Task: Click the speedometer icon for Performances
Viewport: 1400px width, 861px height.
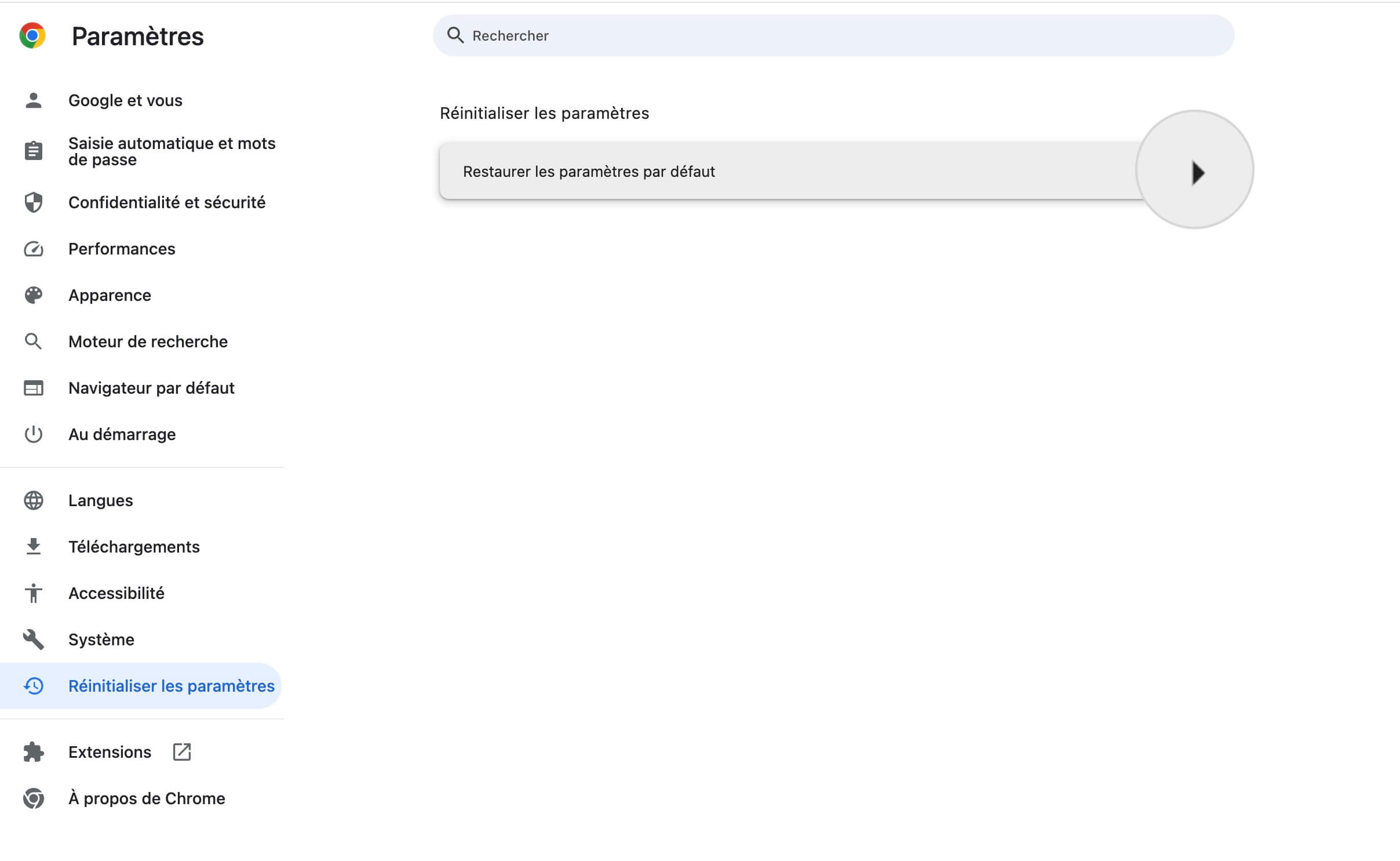Action: click(x=34, y=249)
